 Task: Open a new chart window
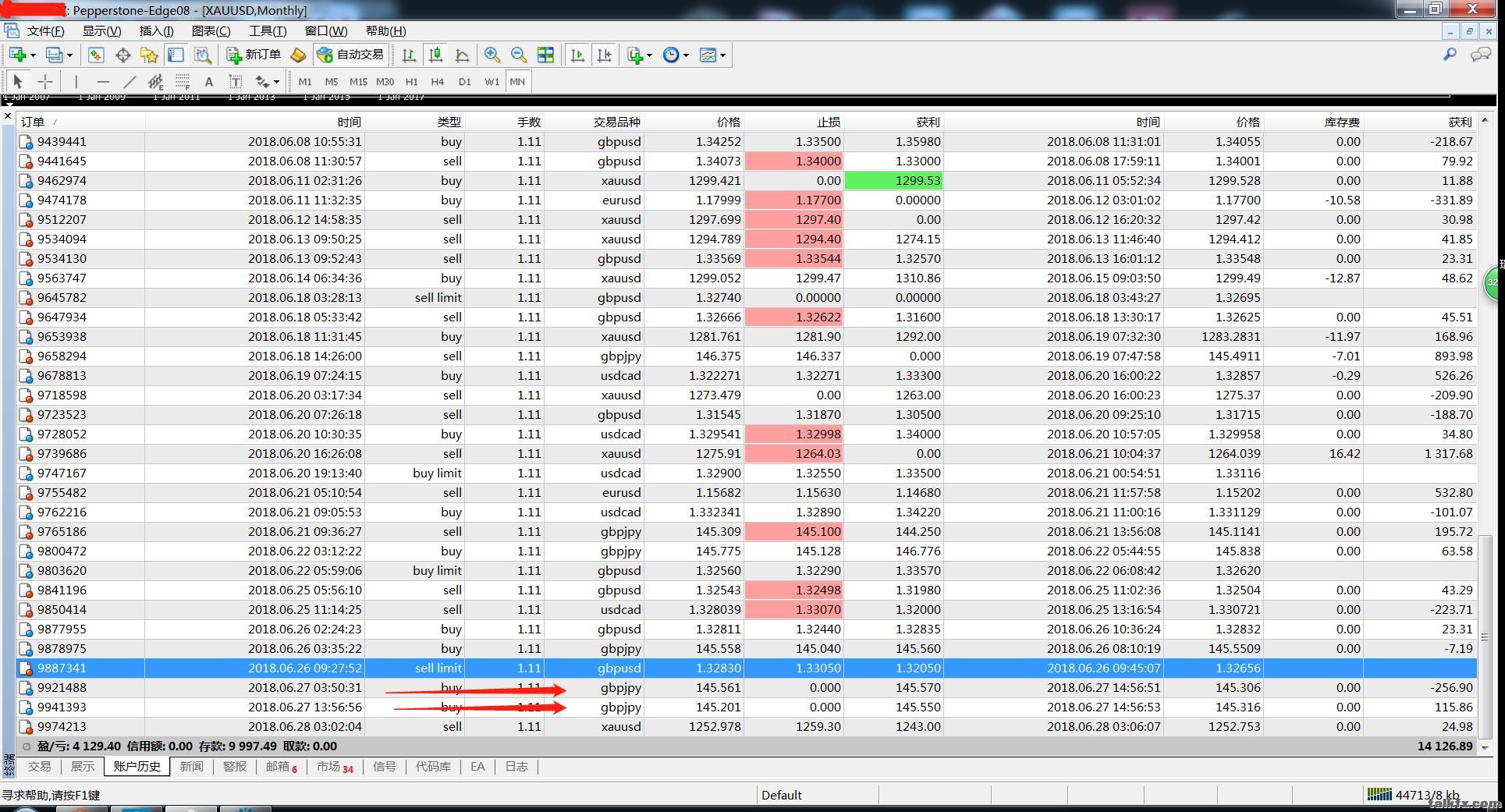[x=18, y=55]
